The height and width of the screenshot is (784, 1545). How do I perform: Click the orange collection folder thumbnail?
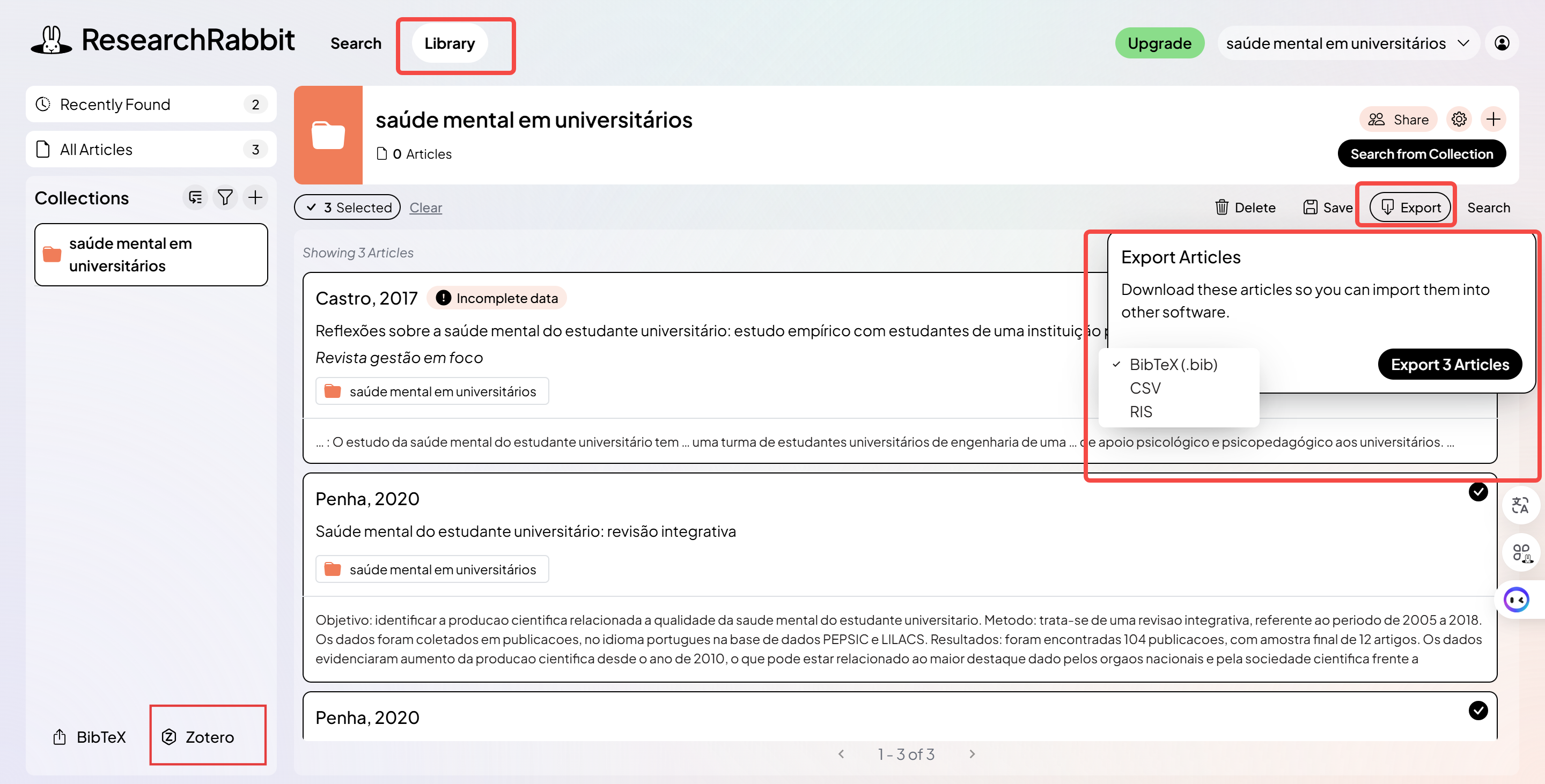tap(328, 135)
